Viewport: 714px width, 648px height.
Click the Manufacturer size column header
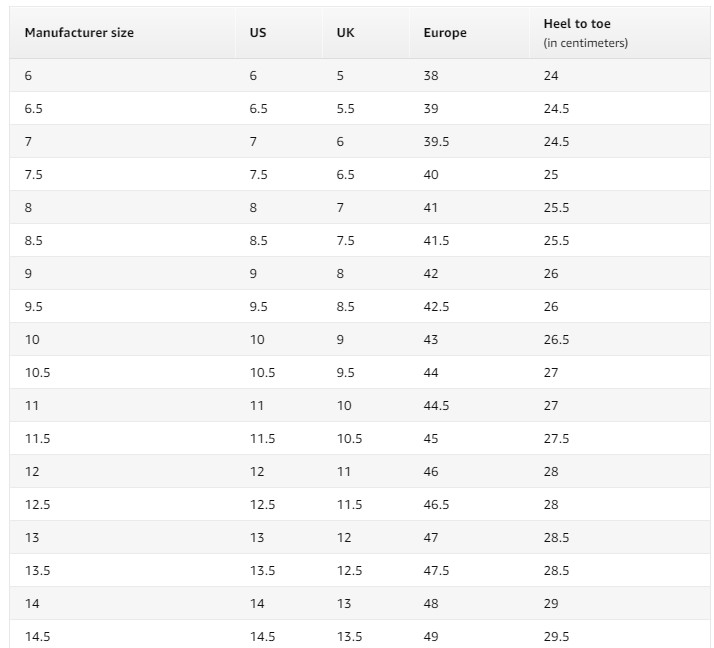point(79,33)
